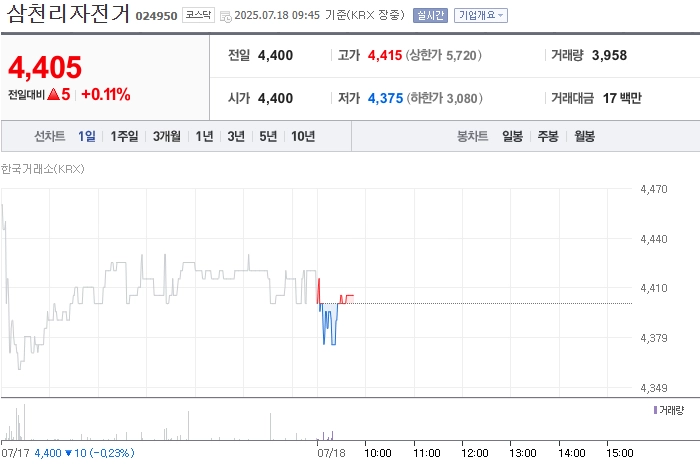Viewport: 700px width, 465px height.
Task: Show the 월봉 monthly candle chart
Action: pyautogui.click(x=584, y=136)
